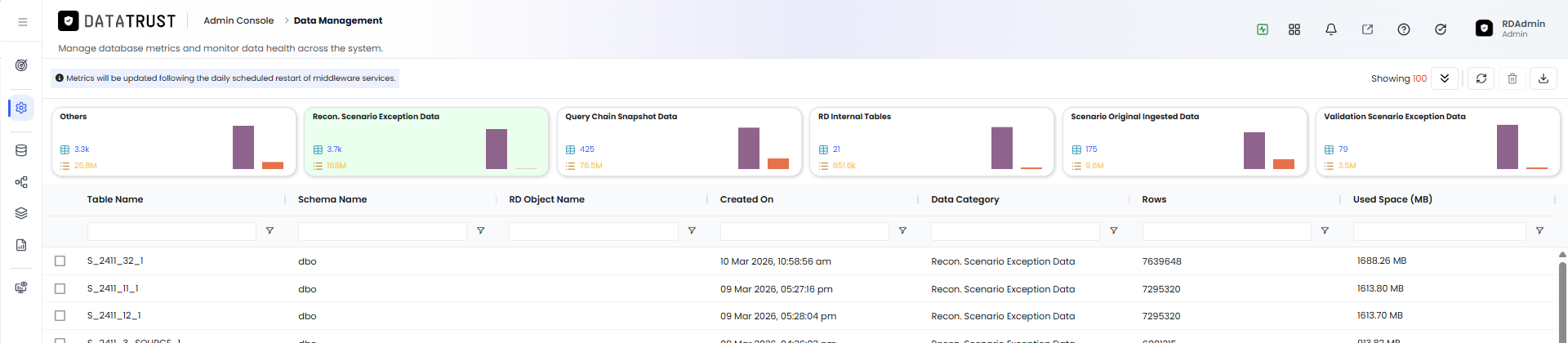
Task: Open the notifications bell
Action: click(1331, 29)
